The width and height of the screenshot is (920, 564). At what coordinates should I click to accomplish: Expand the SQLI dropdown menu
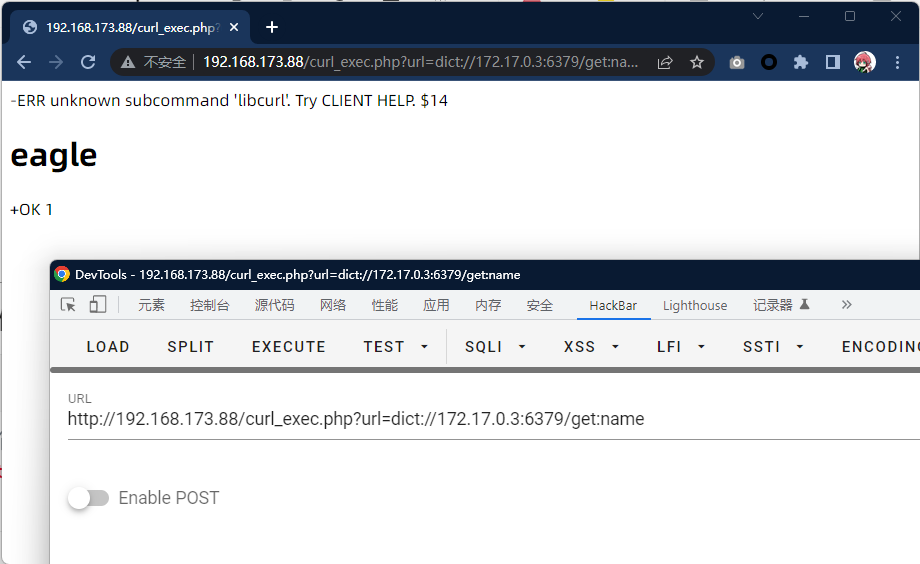495,347
